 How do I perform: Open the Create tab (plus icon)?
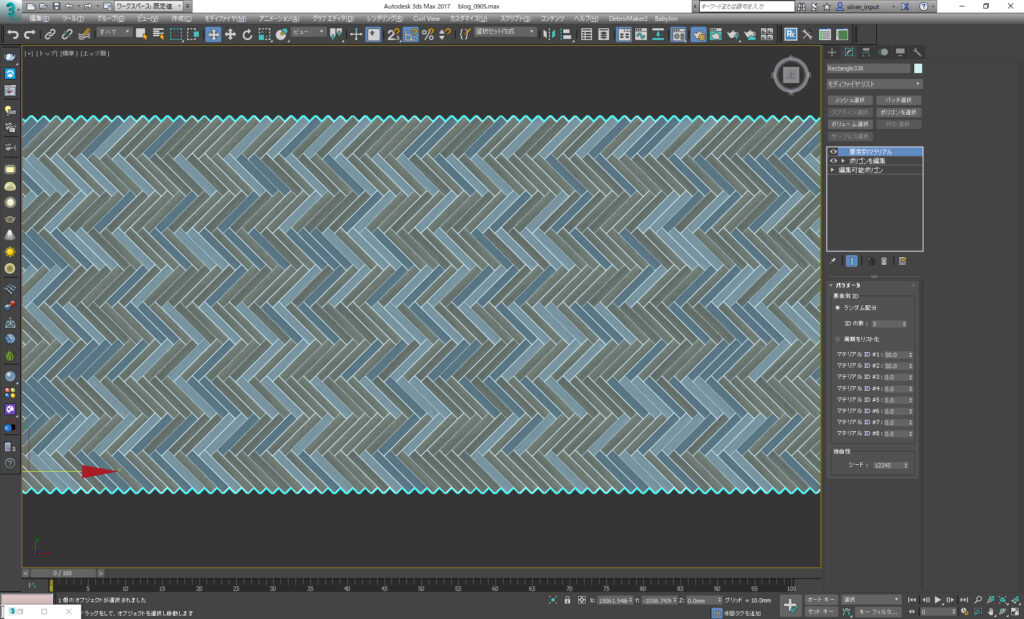point(832,52)
